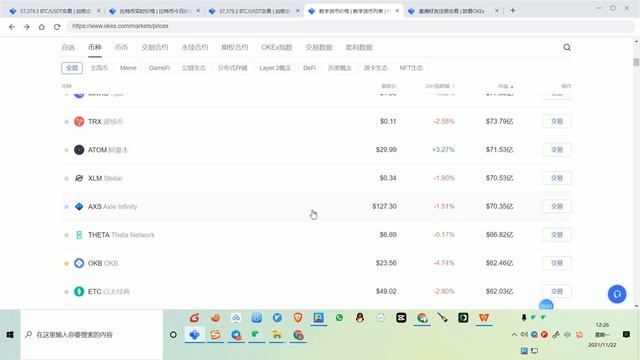Click the ETC coin logo icon
Image resolution: width=640 pixels, height=360 pixels.
79,291
